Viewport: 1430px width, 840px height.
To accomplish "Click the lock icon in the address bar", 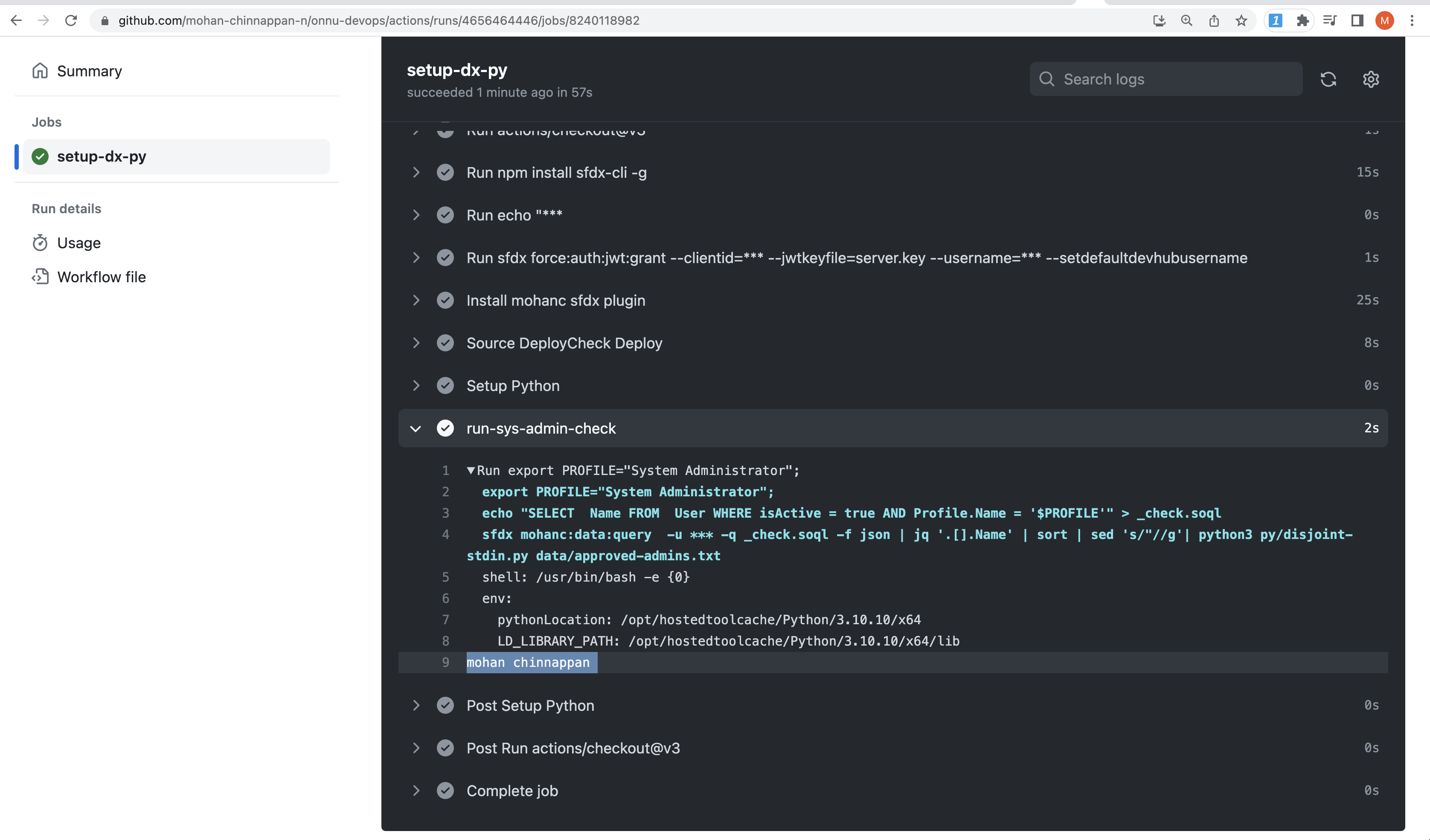I will tap(105, 21).
